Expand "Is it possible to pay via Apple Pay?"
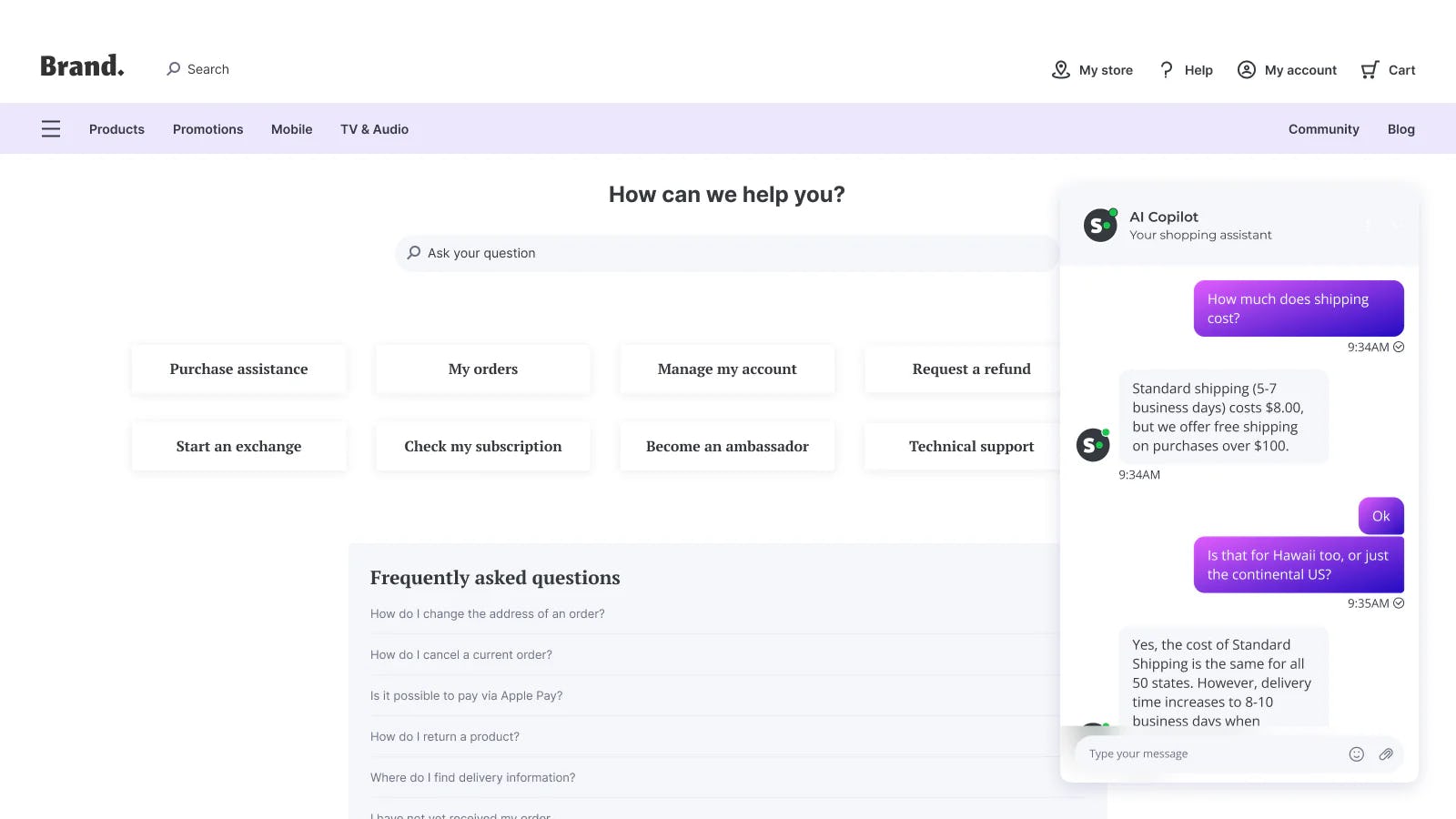 (x=466, y=696)
